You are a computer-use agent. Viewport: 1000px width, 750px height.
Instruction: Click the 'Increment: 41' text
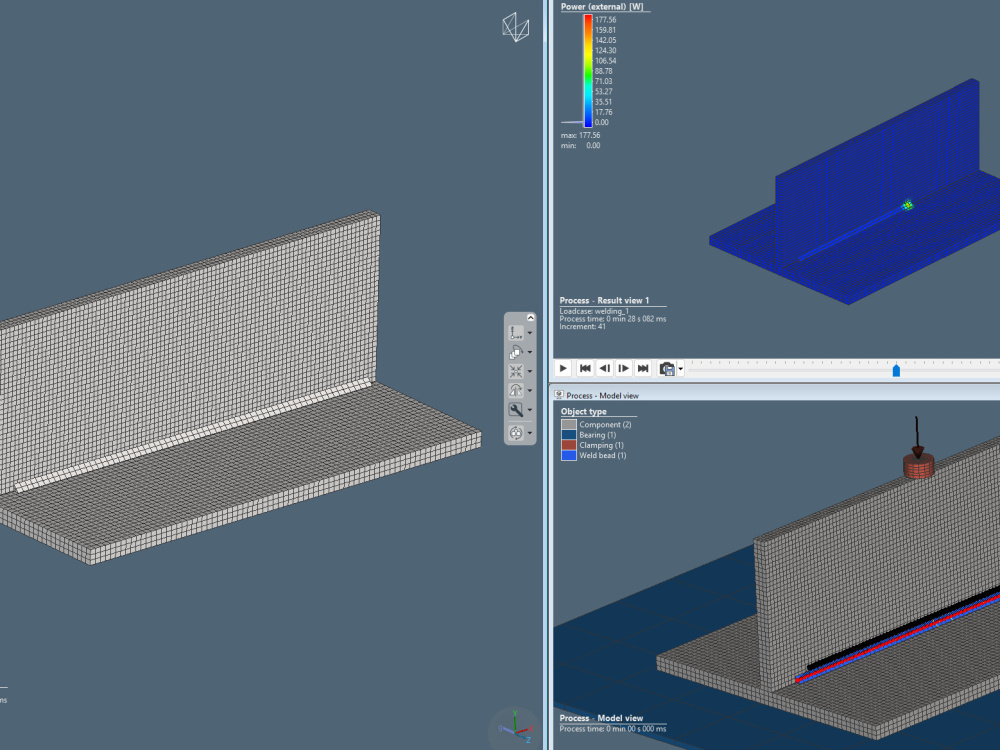point(582,327)
